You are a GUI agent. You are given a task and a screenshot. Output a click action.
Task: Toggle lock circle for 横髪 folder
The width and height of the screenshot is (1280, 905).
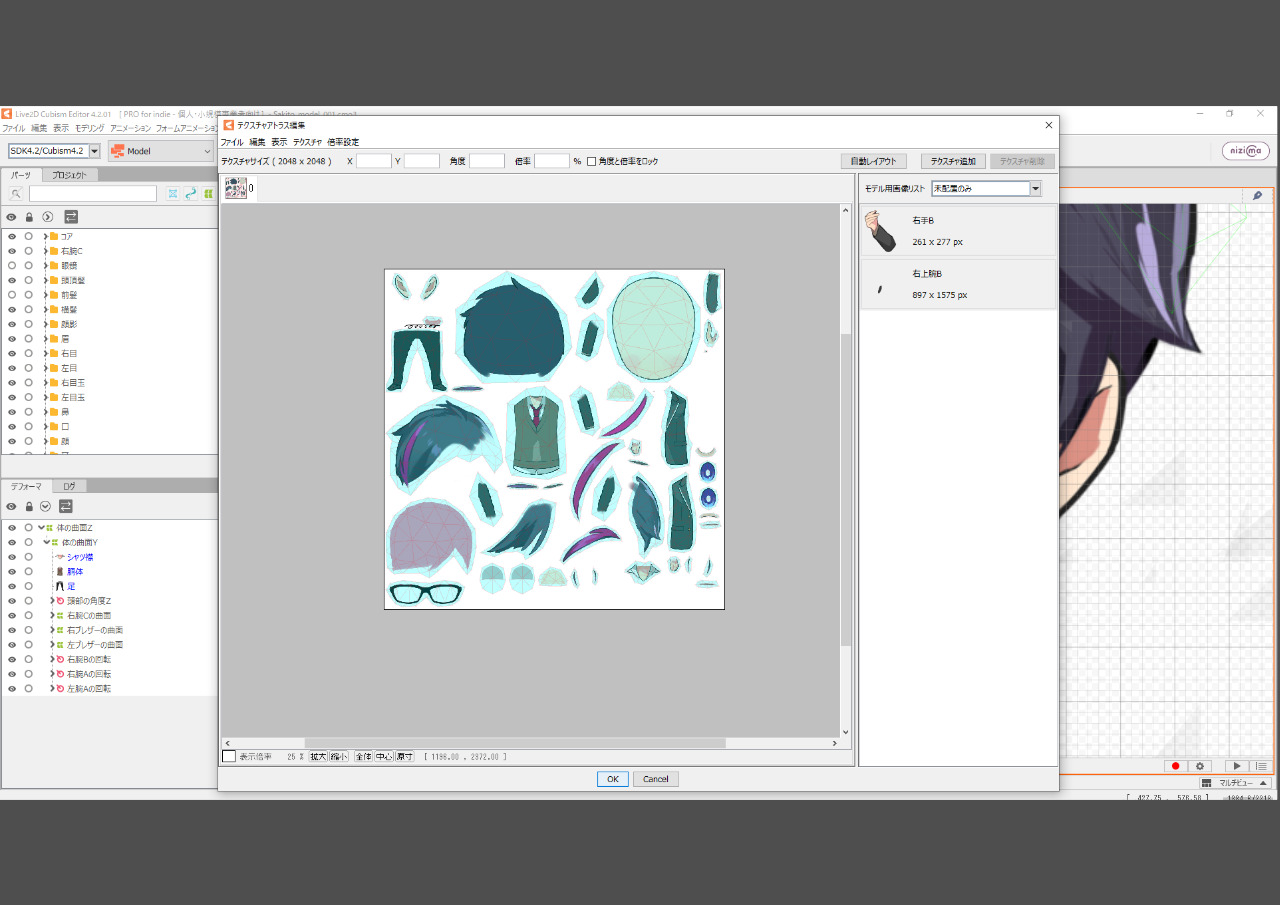click(x=29, y=310)
